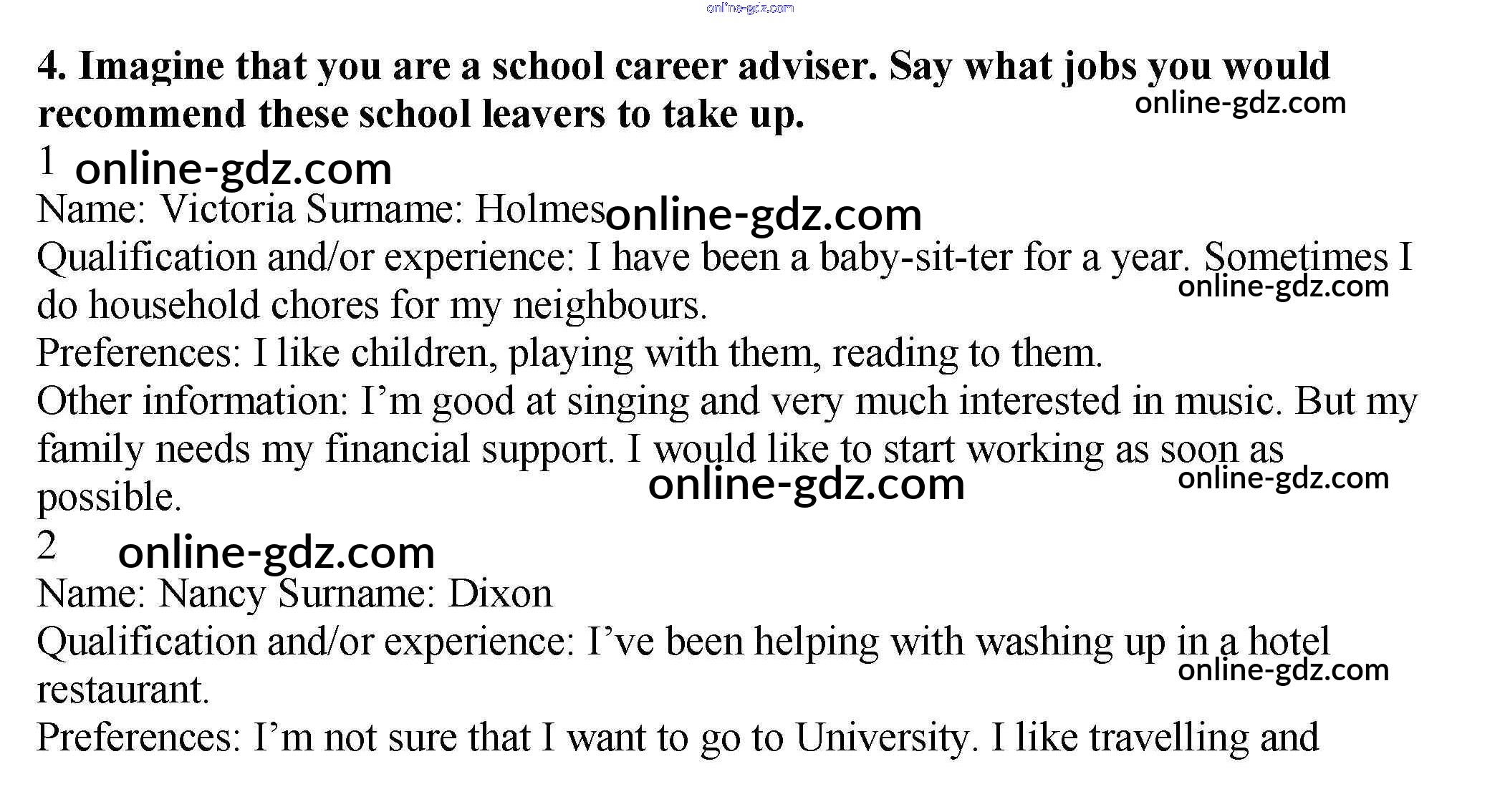Click the surname "Dixon"
1500x812 pixels.
(x=500, y=594)
